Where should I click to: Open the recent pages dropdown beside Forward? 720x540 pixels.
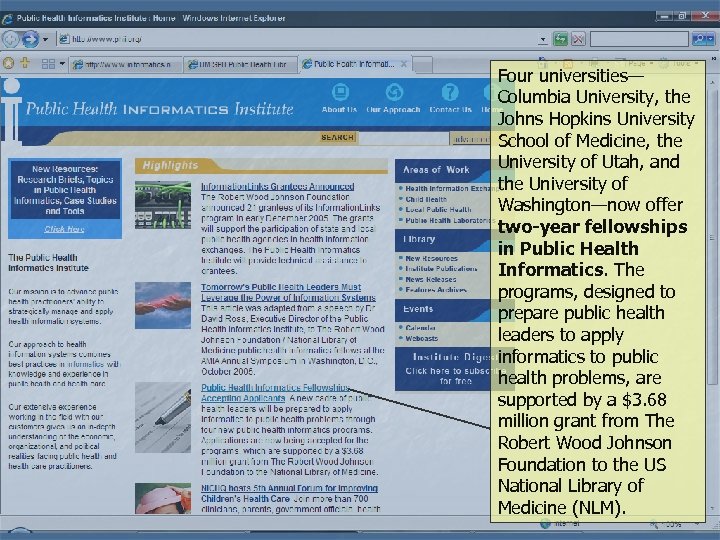tap(45, 39)
